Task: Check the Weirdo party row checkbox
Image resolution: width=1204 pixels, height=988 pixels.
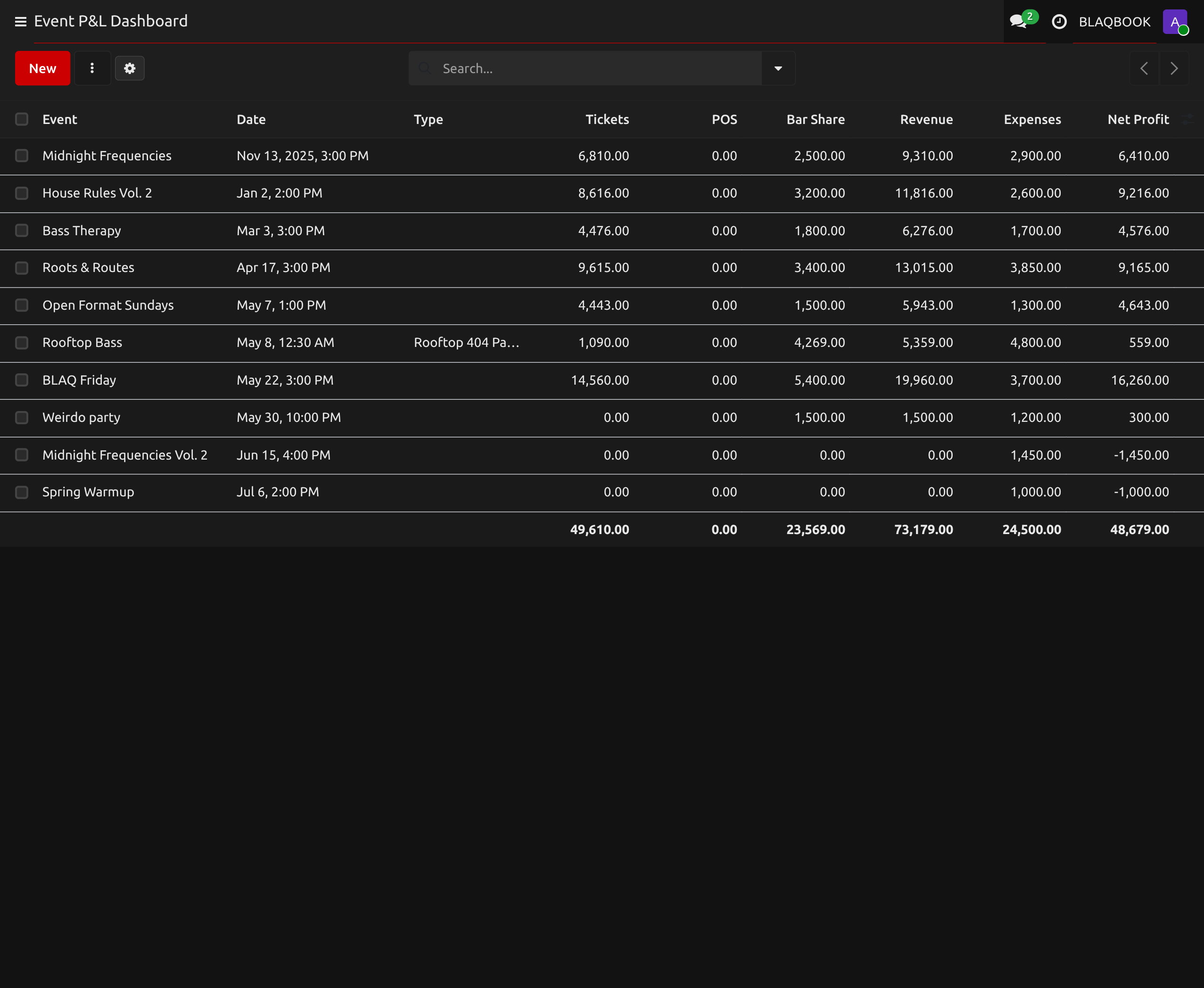Action: (22, 417)
